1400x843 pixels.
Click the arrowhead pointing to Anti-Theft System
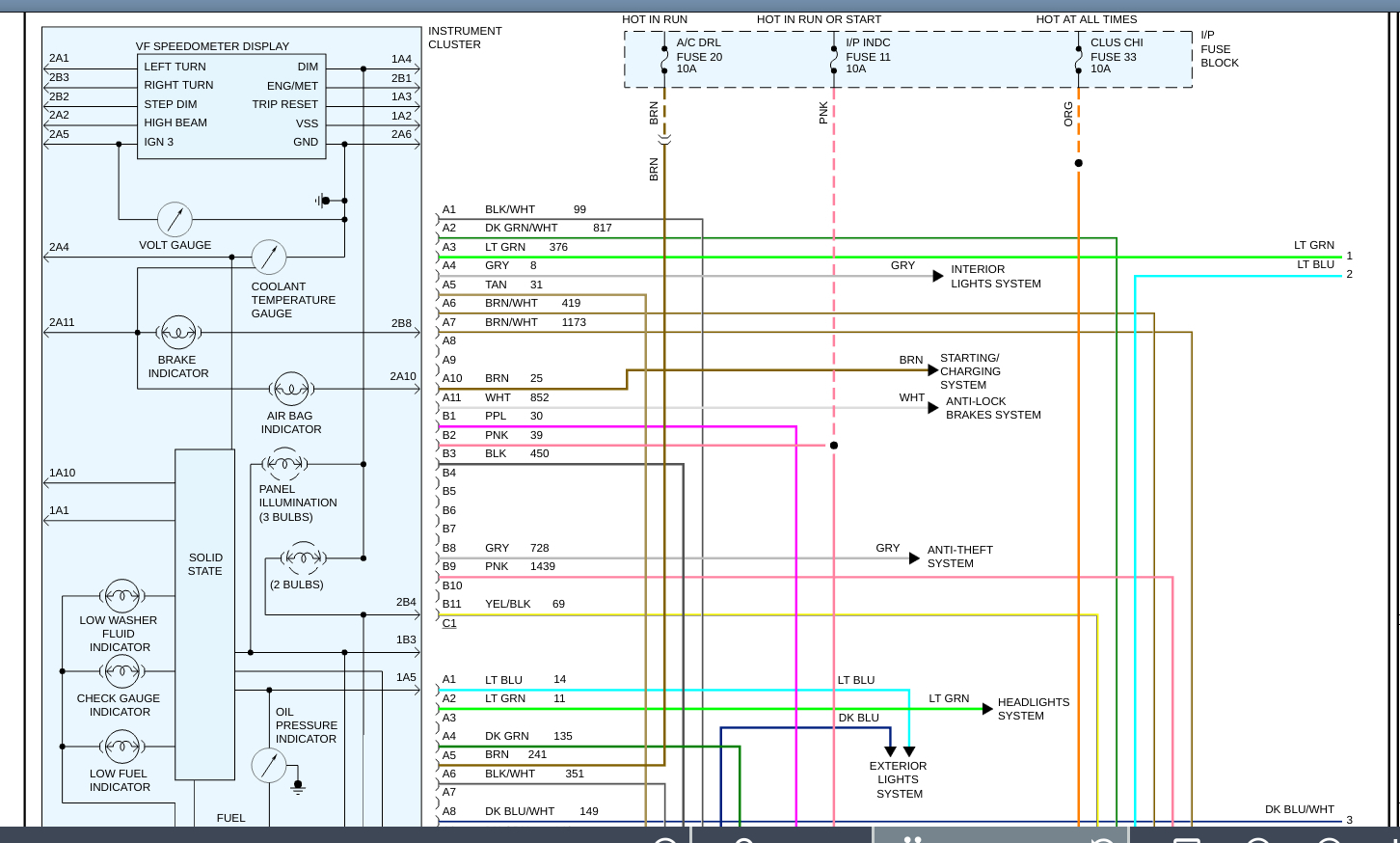pos(914,558)
